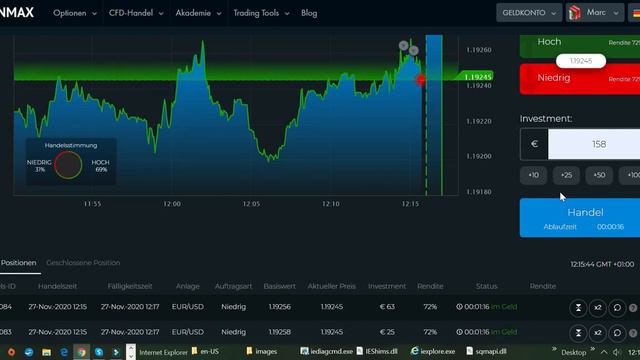Click the x2 double-up icon in the €63 row
Screen dimensions: 640x360
coord(598,308)
